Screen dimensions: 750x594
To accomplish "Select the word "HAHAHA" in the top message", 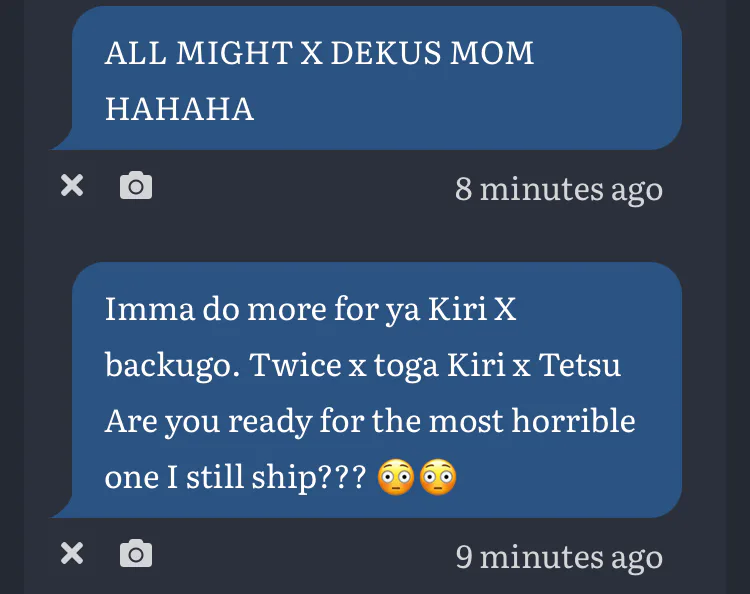I will tap(179, 108).
